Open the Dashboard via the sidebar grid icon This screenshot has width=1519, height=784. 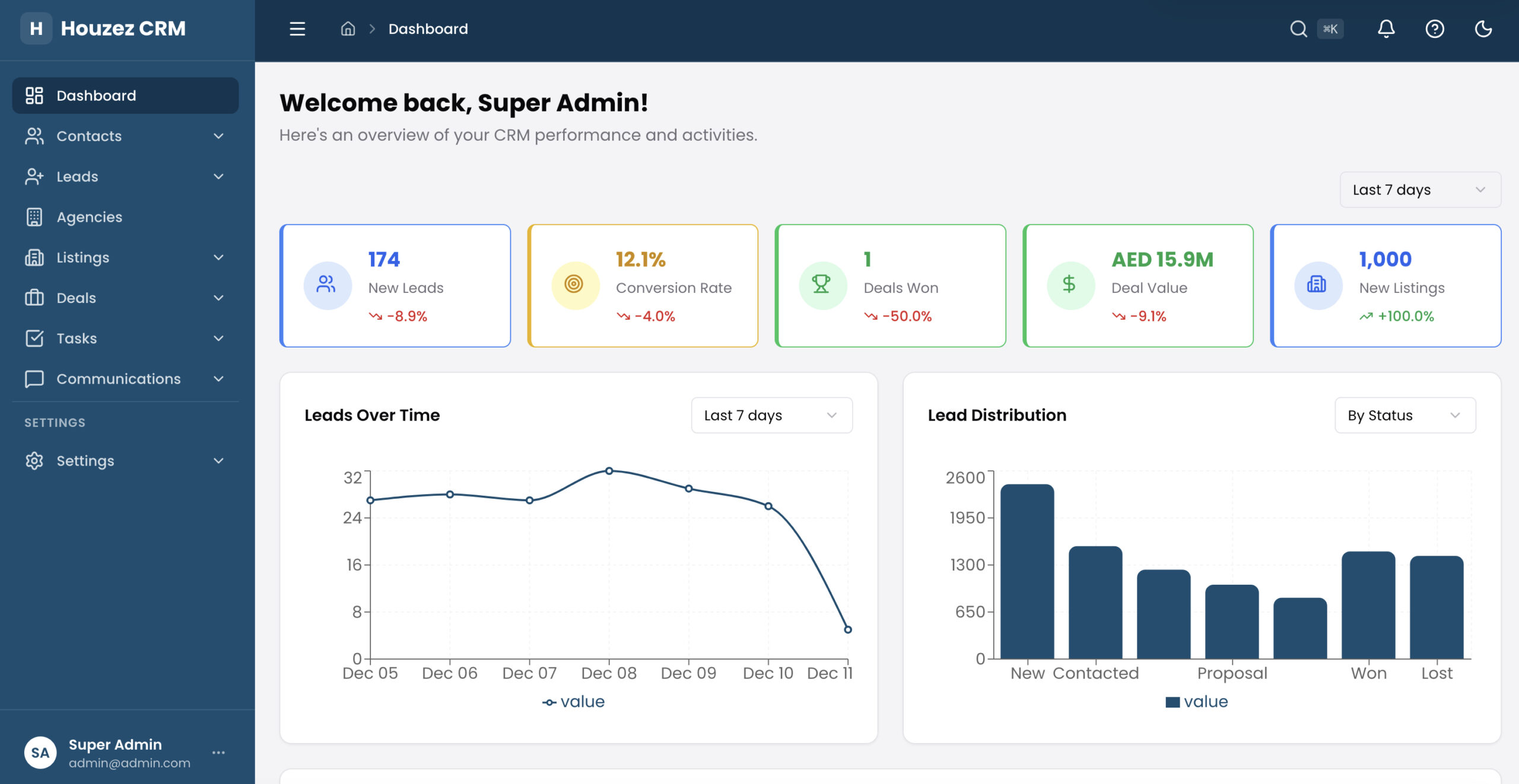(35, 95)
